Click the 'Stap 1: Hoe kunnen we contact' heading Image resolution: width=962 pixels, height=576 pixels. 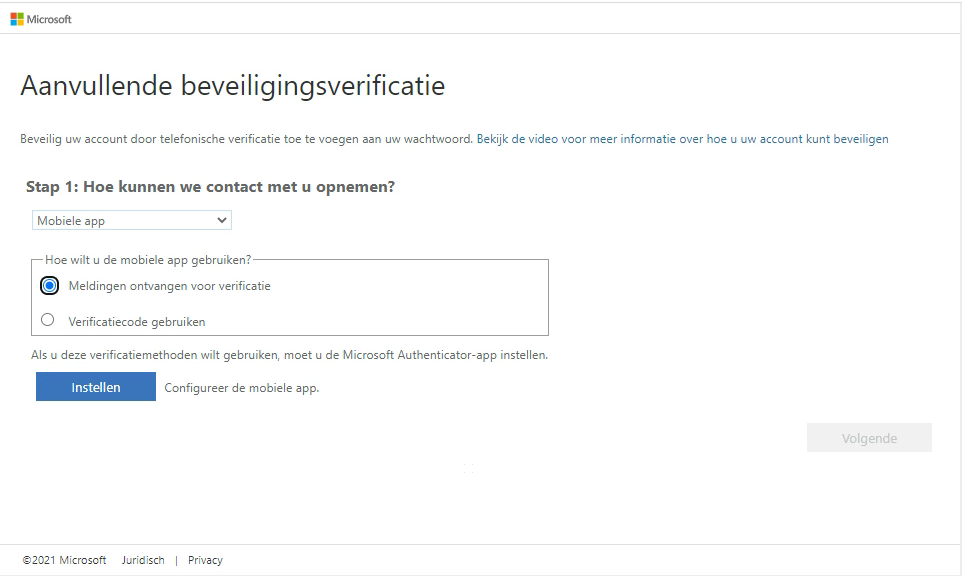coord(210,186)
